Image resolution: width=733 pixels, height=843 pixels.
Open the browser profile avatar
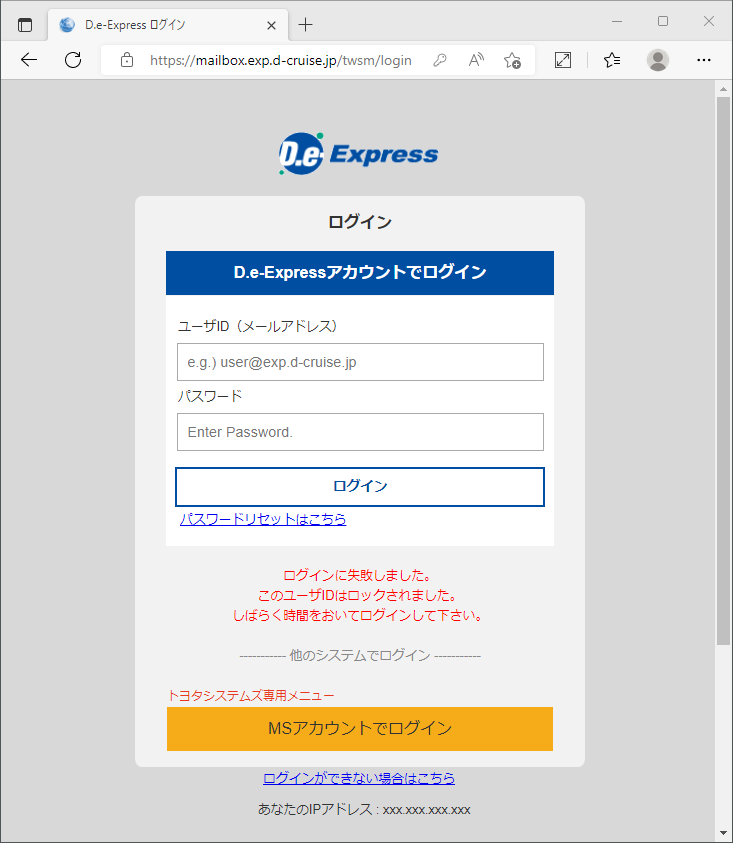click(658, 60)
